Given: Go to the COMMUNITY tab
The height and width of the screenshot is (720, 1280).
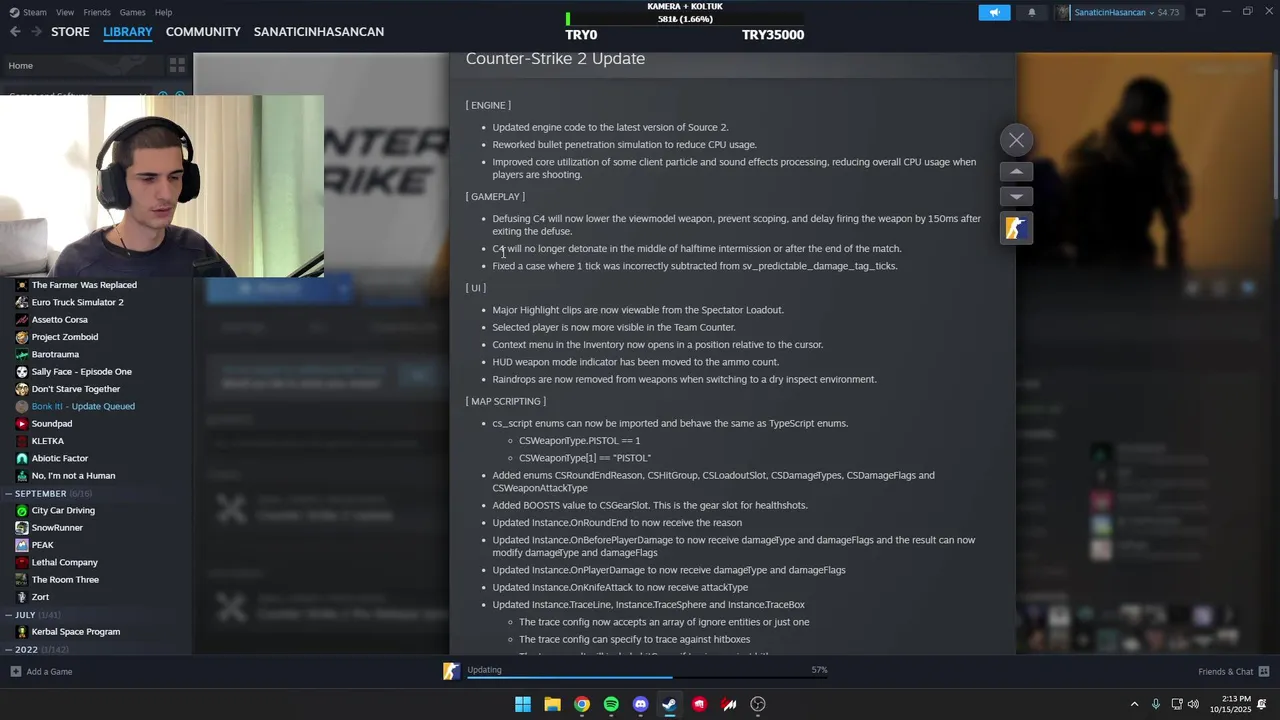Looking at the screenshot, I should point(203,32).
